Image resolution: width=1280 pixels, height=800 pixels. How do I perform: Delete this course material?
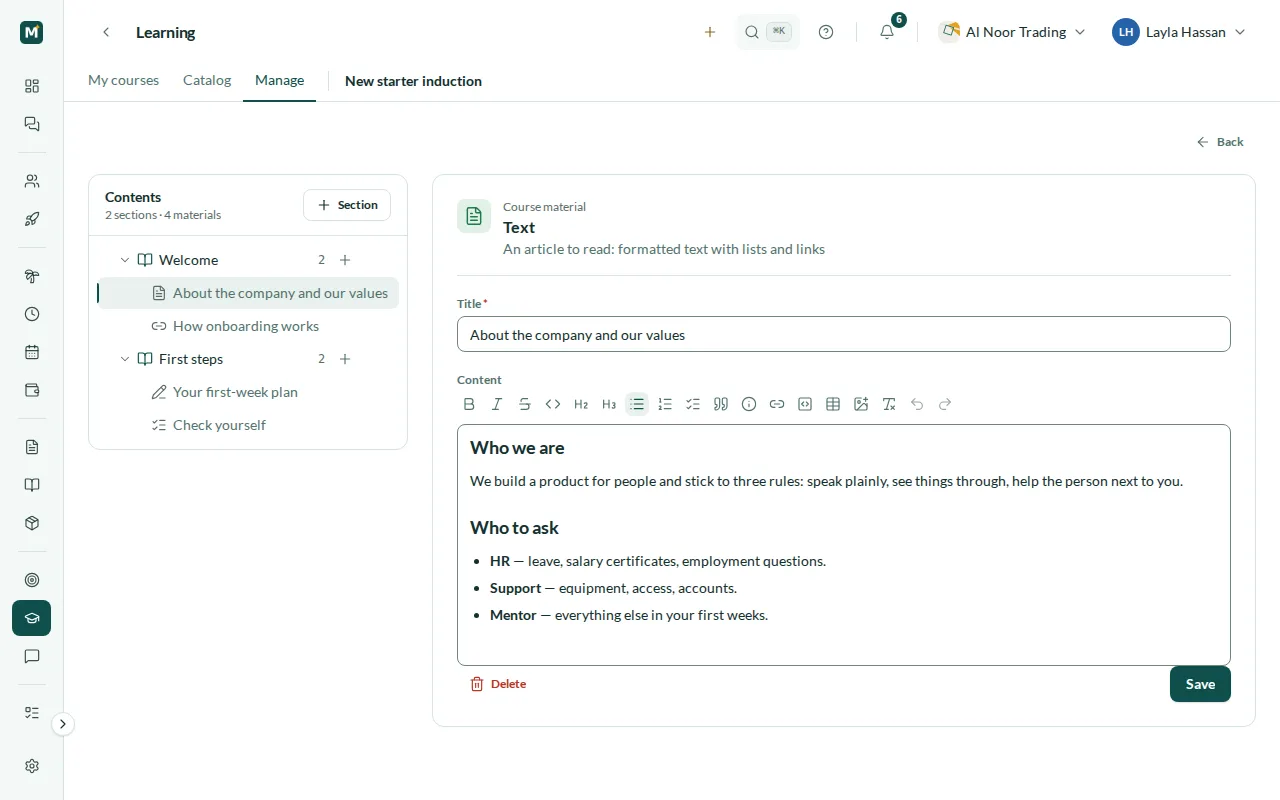pyautogui.click(x=498, y=684)
